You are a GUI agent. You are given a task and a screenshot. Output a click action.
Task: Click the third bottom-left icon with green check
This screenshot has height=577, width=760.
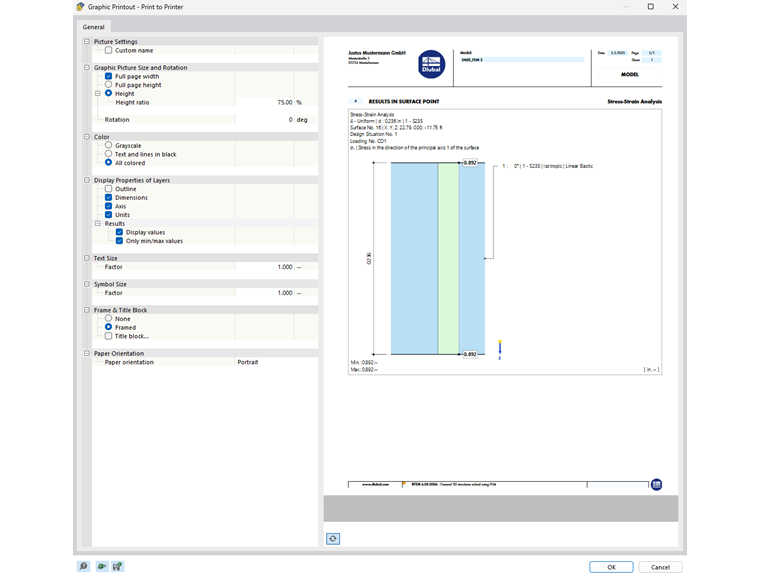(x=118, y=566)
